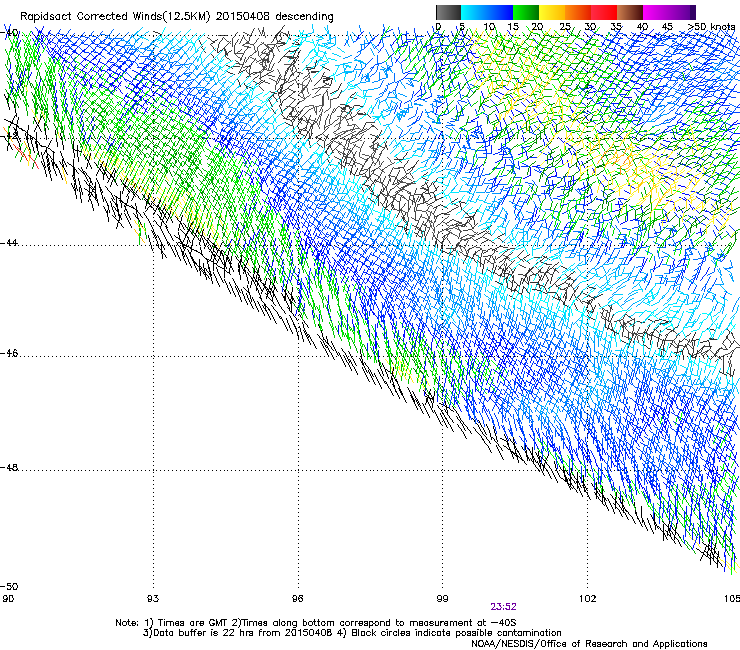
Task: Click the legend tick label '10'
Action: point(489,27)
